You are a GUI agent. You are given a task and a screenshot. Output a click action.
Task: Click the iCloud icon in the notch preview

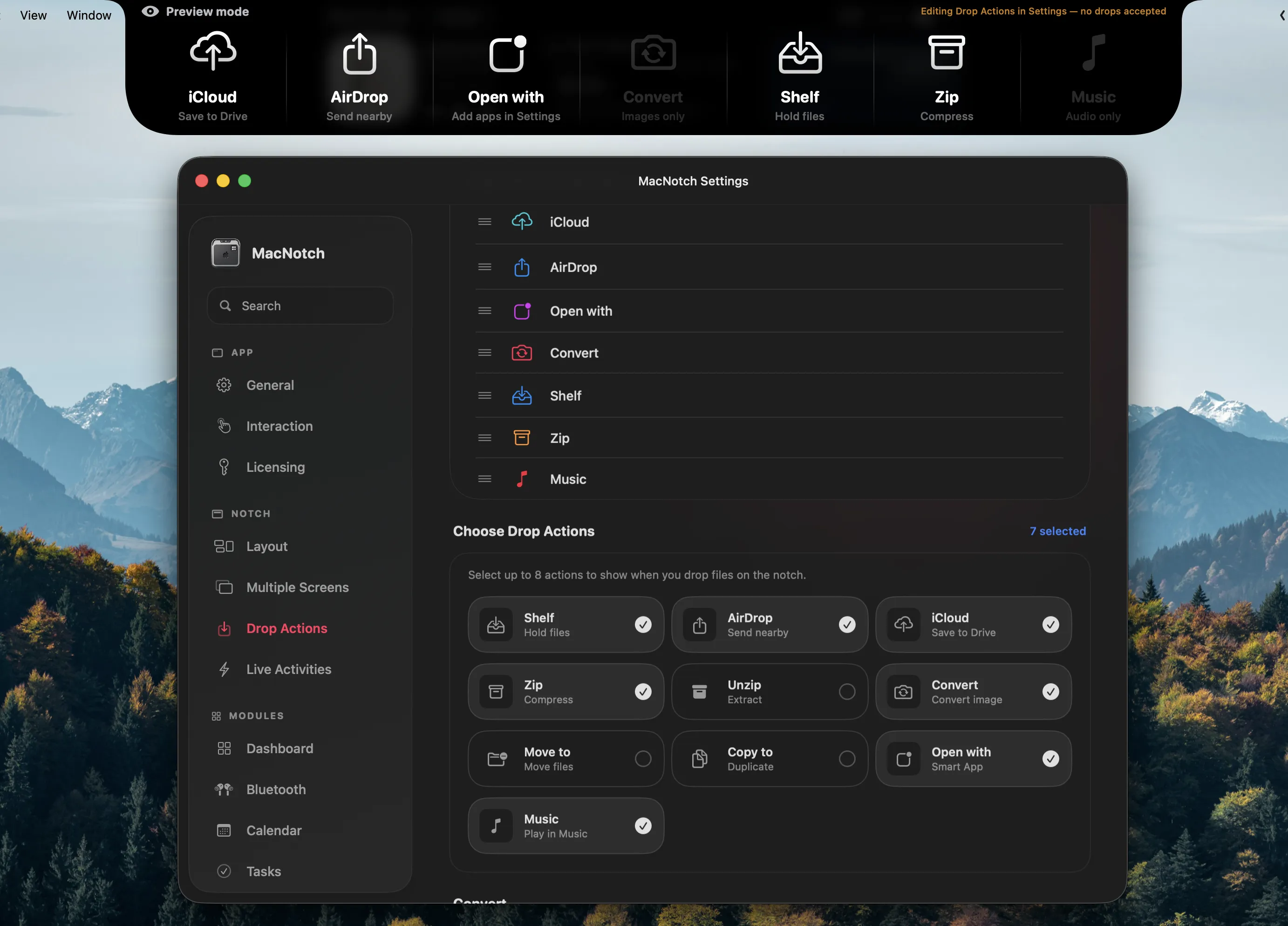click(212, 52)
